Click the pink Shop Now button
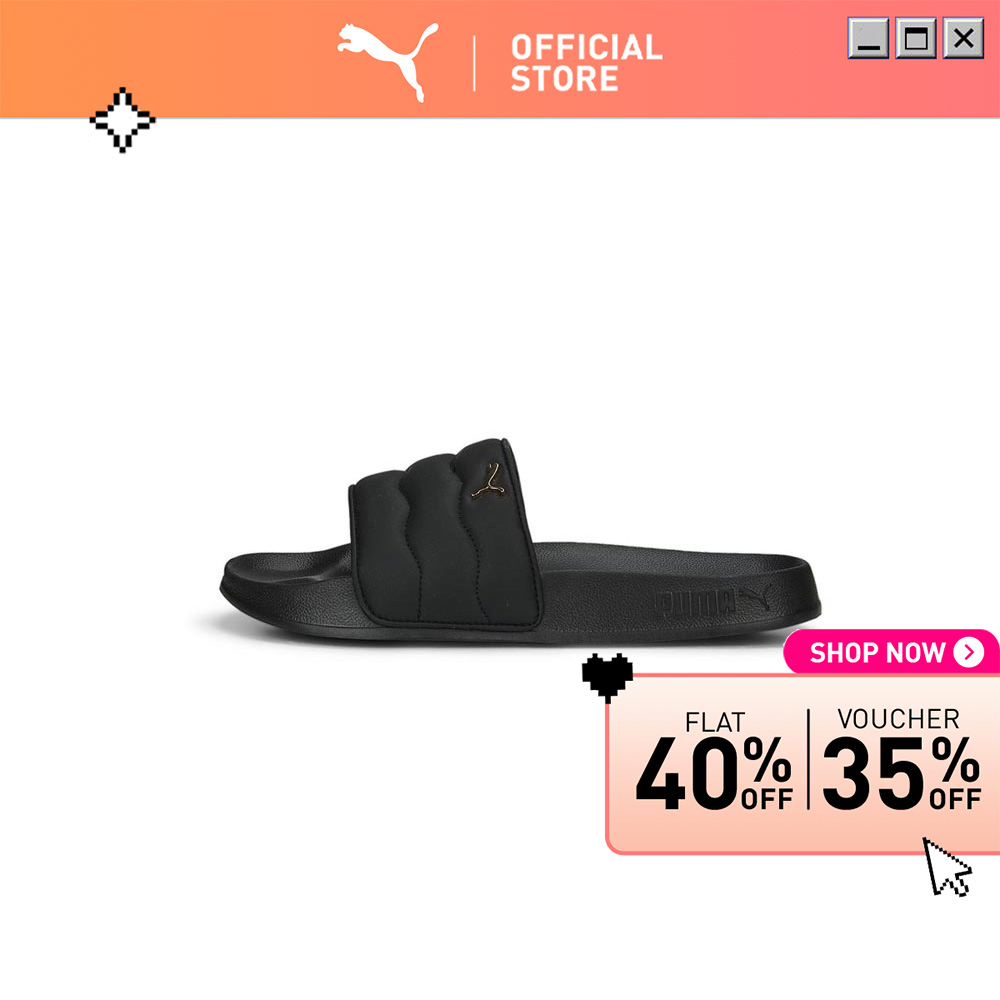 click(891, 652)
